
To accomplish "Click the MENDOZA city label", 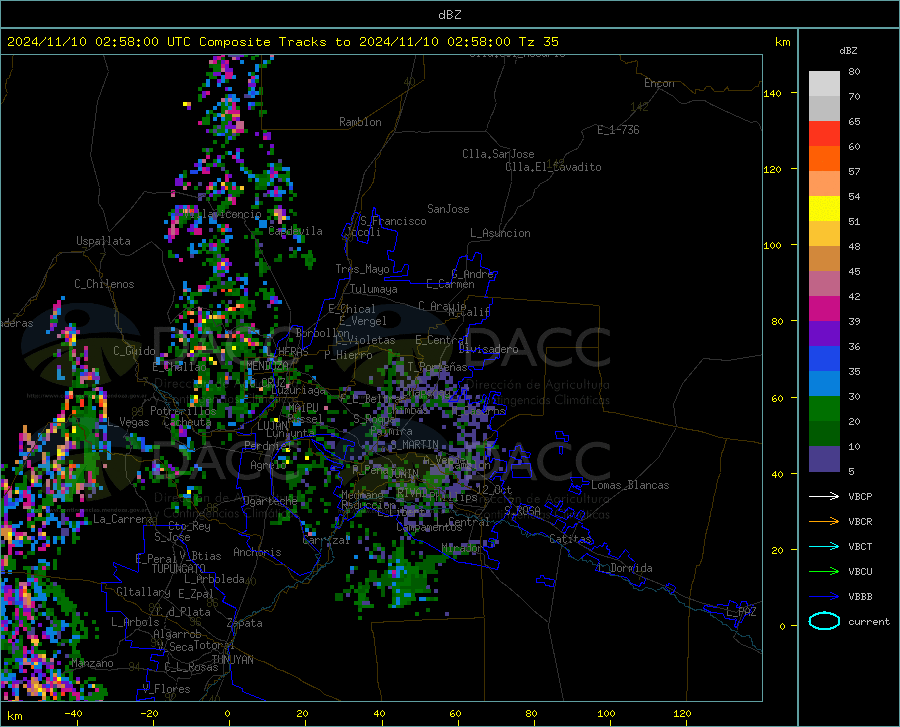I will tap(267, 365).
